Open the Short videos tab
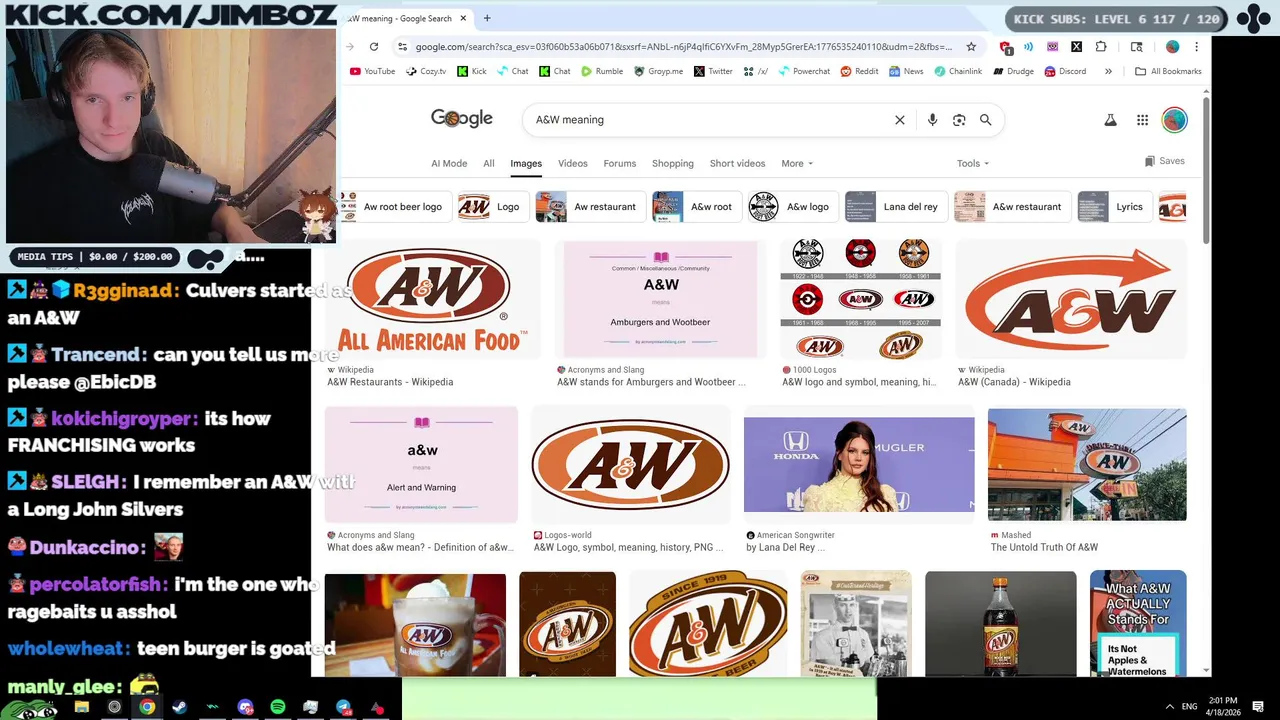 (738, 163)
